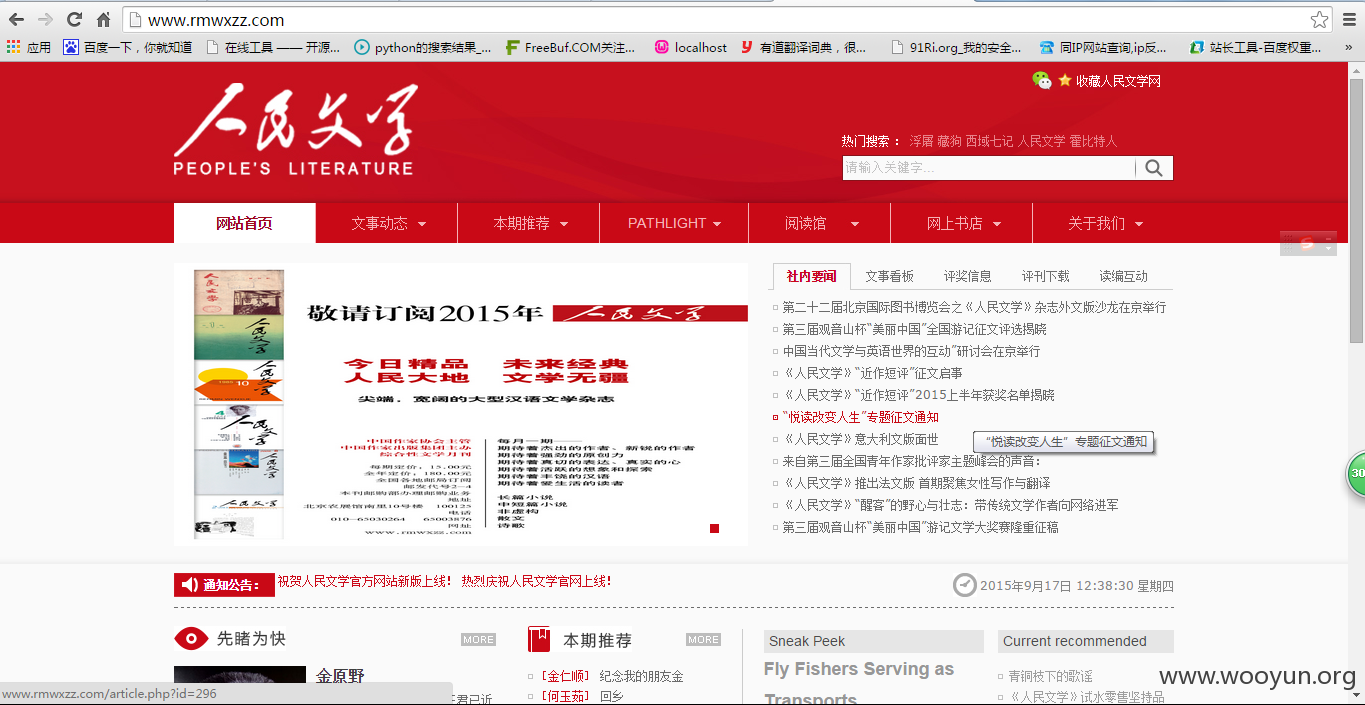Open the python search results bookmark

coord(423,47)
